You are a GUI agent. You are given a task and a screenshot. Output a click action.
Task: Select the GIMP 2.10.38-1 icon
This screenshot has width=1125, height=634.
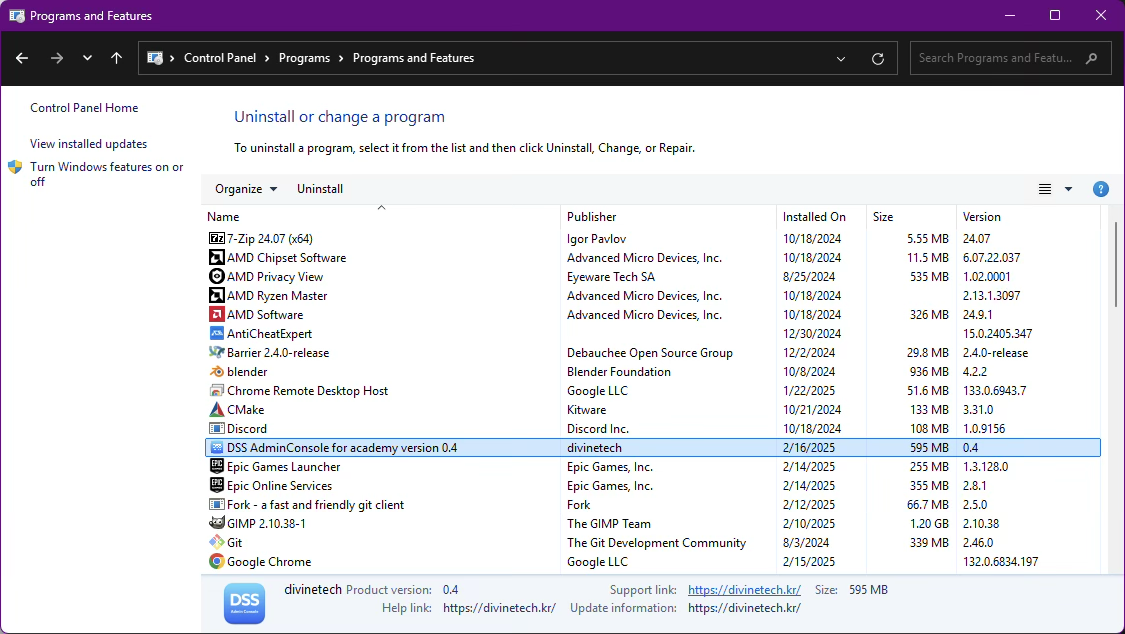(x=216, y=524)
